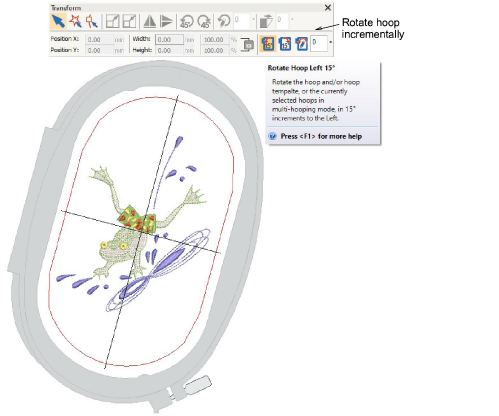Viewport: 499px width, 416px height.
Task: Choose the star-shaped Reshape Object tool
Action: 76,21
